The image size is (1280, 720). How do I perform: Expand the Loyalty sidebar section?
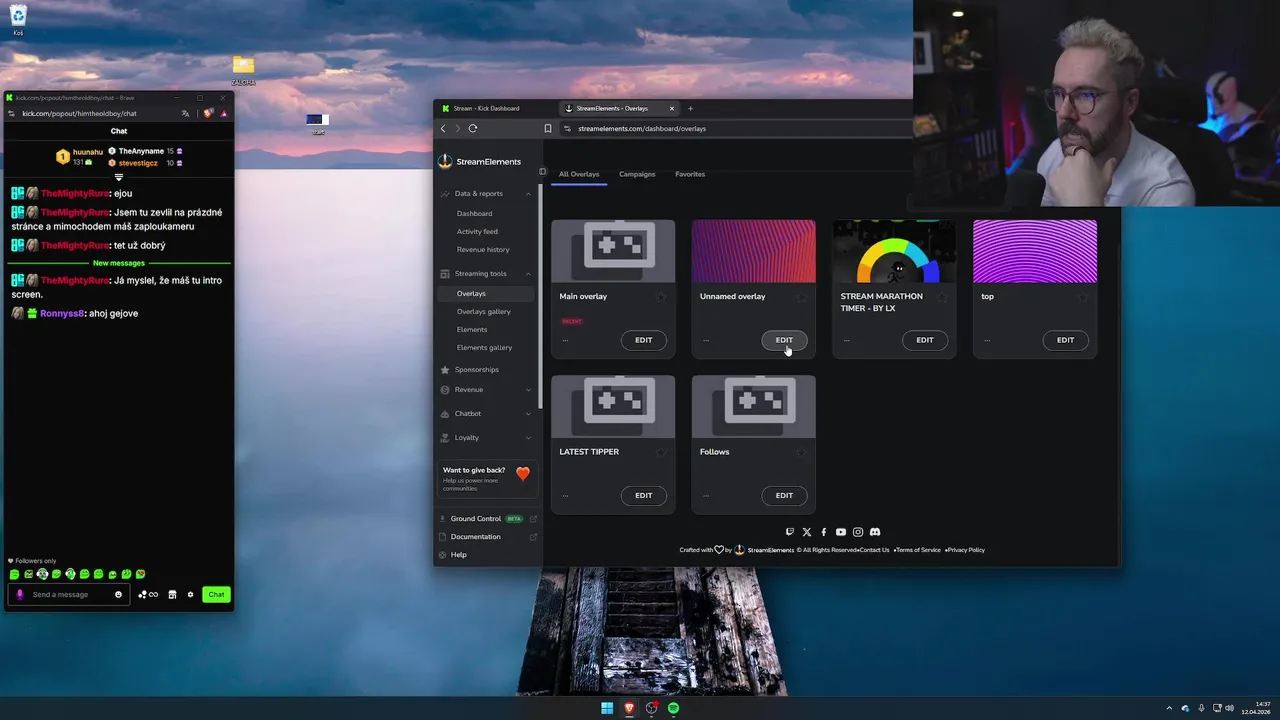pyautogui.click(x=528, y=437)
